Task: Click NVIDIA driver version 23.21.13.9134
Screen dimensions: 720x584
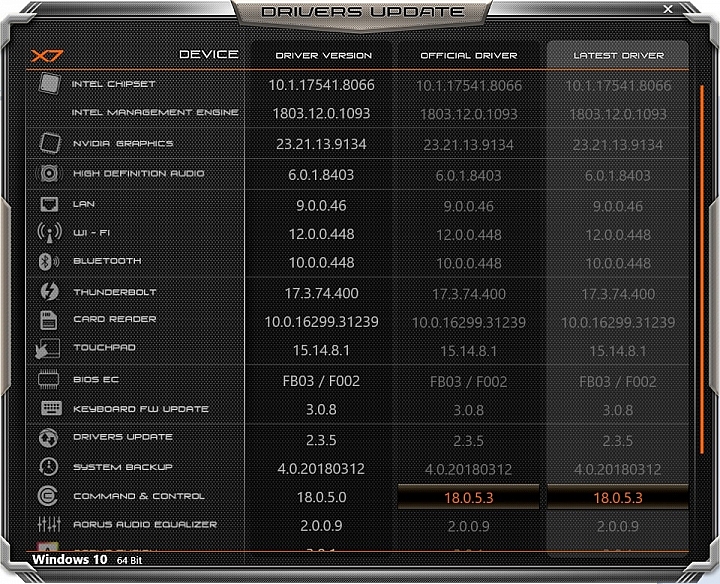Action: [x=321, y=144]
